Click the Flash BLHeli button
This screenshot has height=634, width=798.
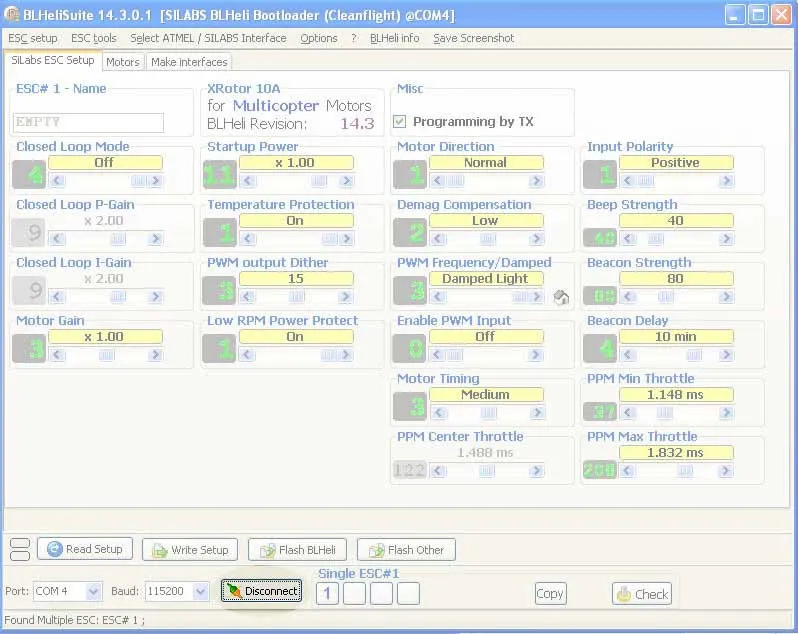297,549
